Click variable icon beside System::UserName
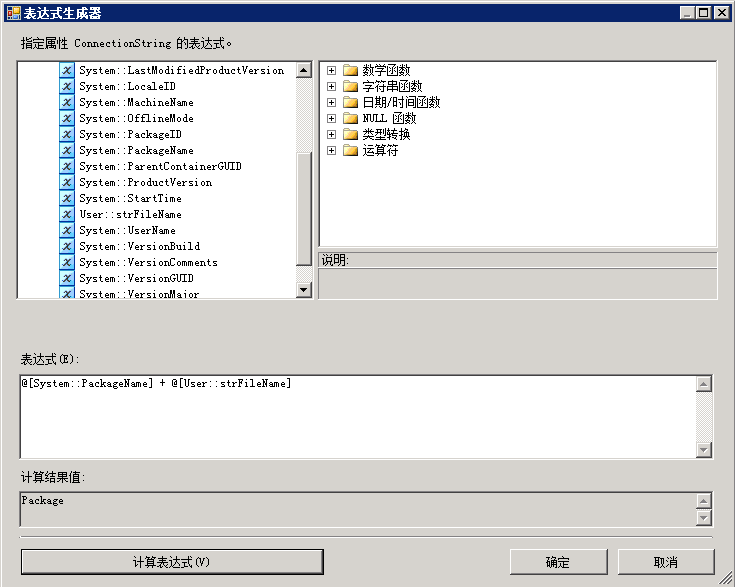Viewport: 735px width, 587px height. [x=67, y=230]
